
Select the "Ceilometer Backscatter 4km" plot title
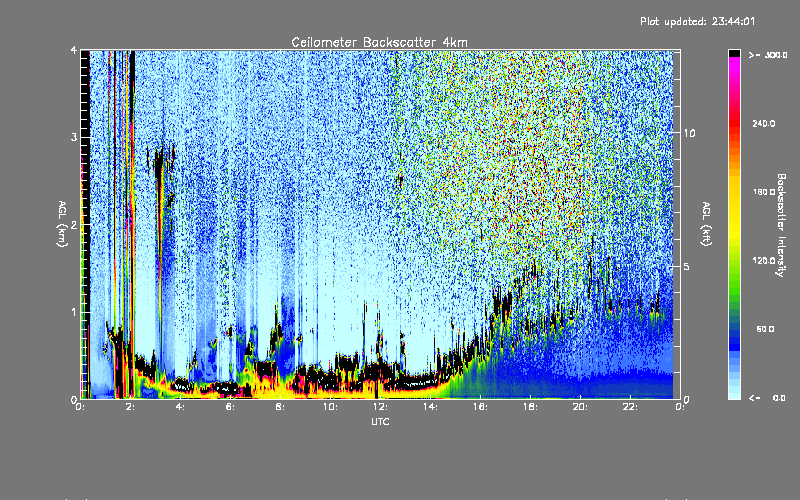click(379, 42)
